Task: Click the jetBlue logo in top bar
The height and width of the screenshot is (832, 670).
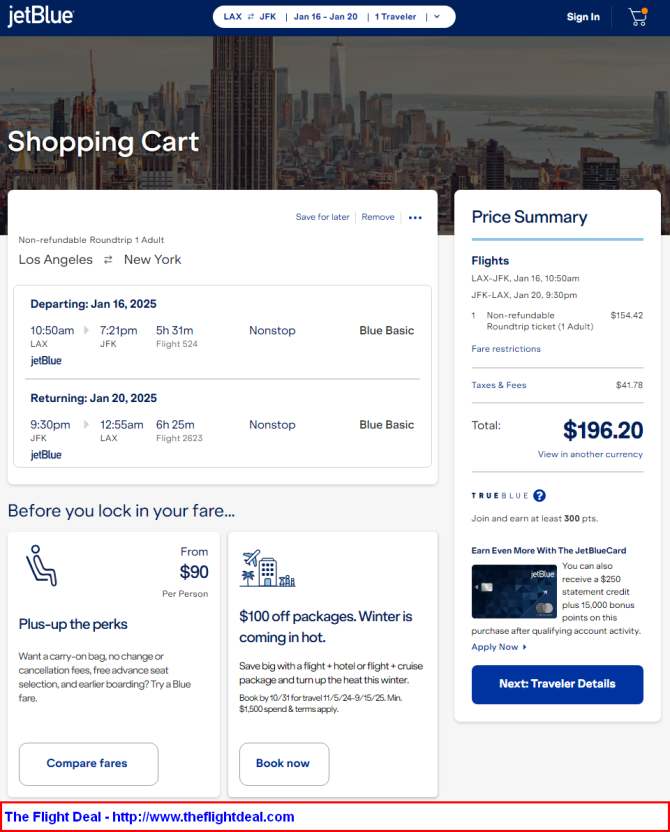Action: click(41, 16)
